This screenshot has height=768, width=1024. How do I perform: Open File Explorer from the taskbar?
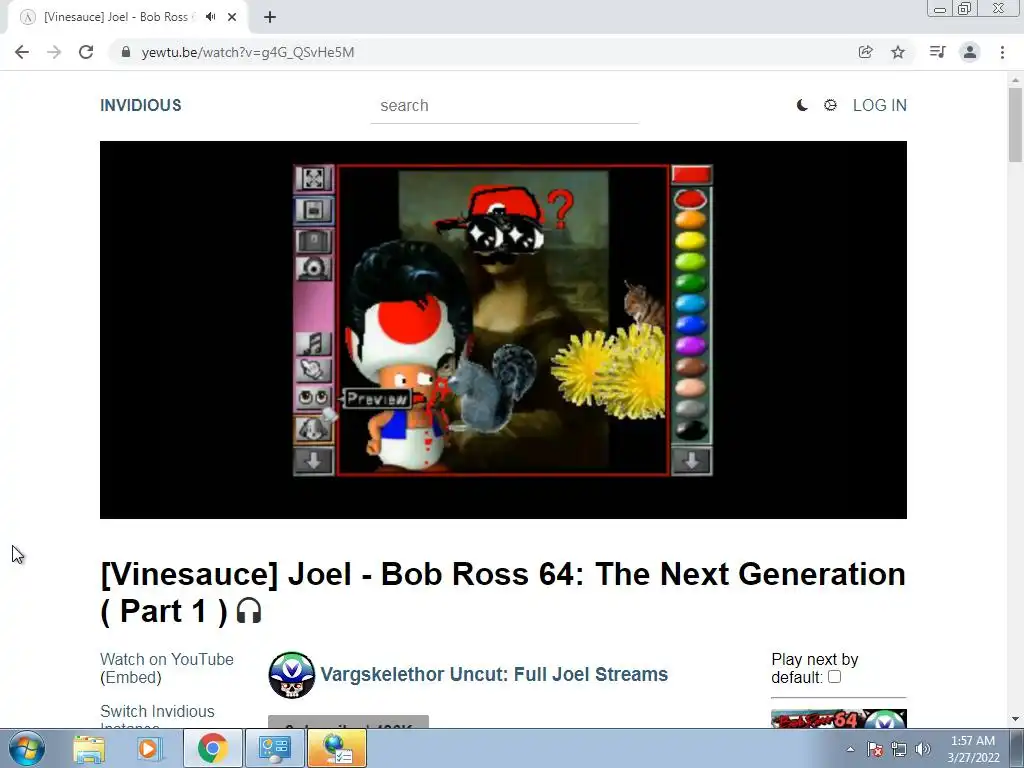pos(89,748)
